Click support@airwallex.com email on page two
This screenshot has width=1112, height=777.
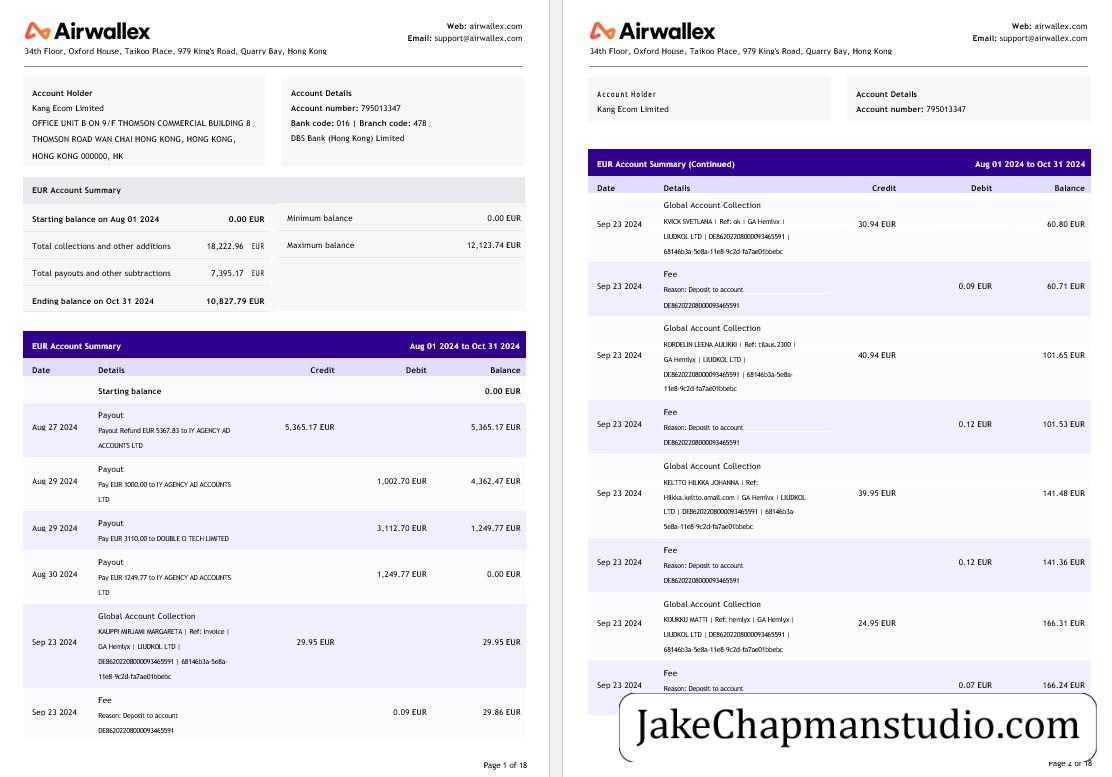1042,38
